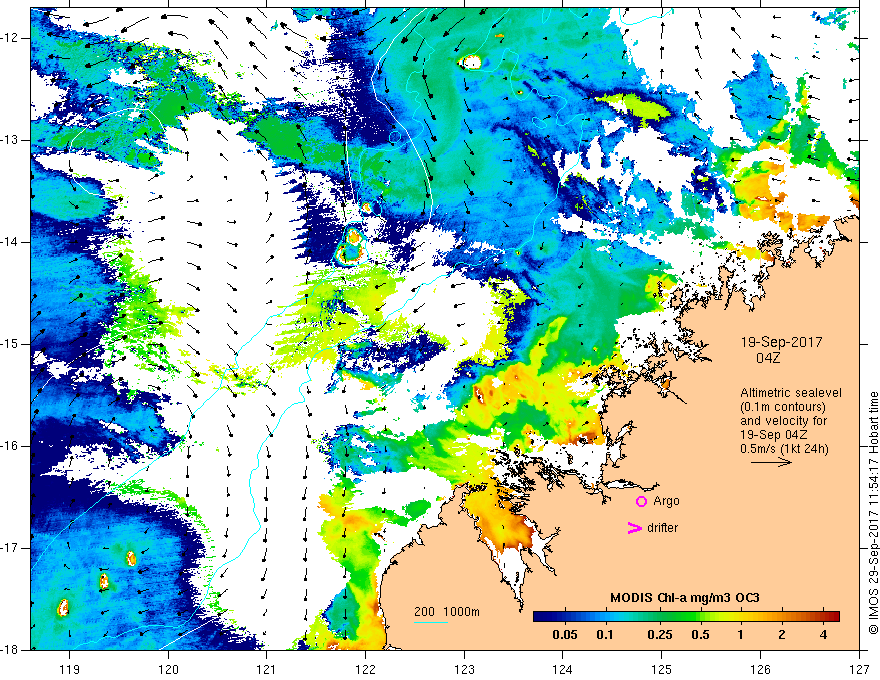
Task: Click the color bar tick label "1"
Action: (x=741, y=635)
